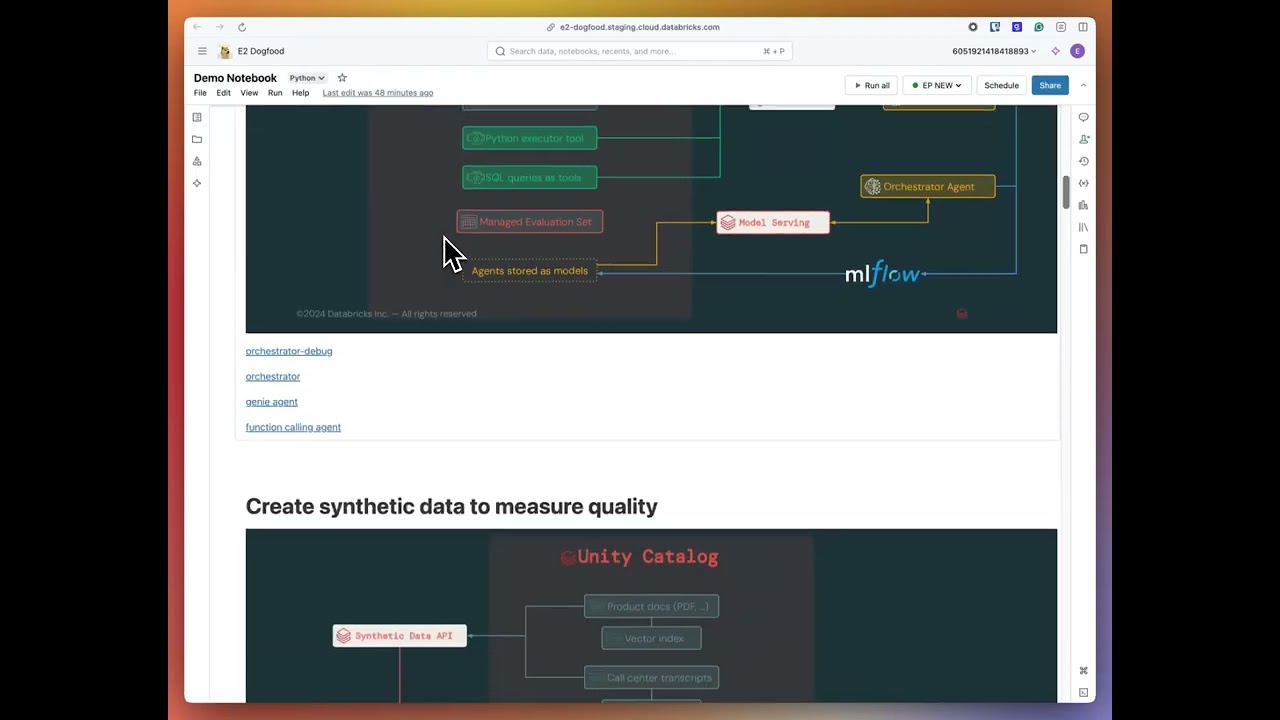Open the hamburger navigation menu

pyautogui.click(x=202, y=51)
